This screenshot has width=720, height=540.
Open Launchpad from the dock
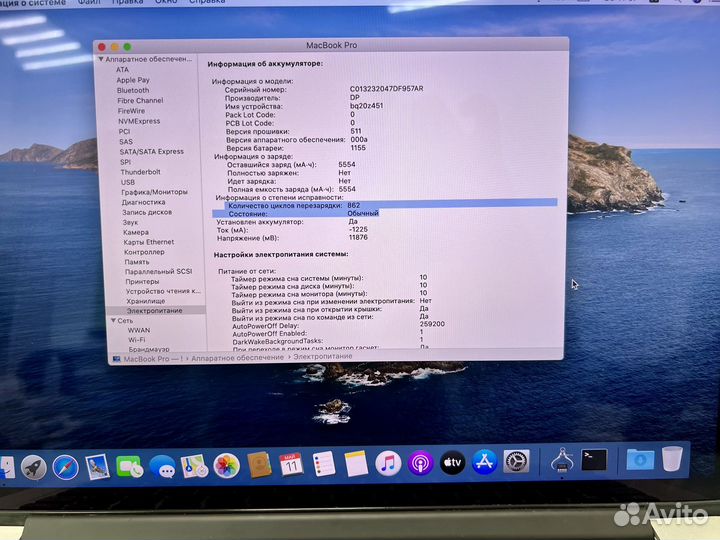click(34, 467)
